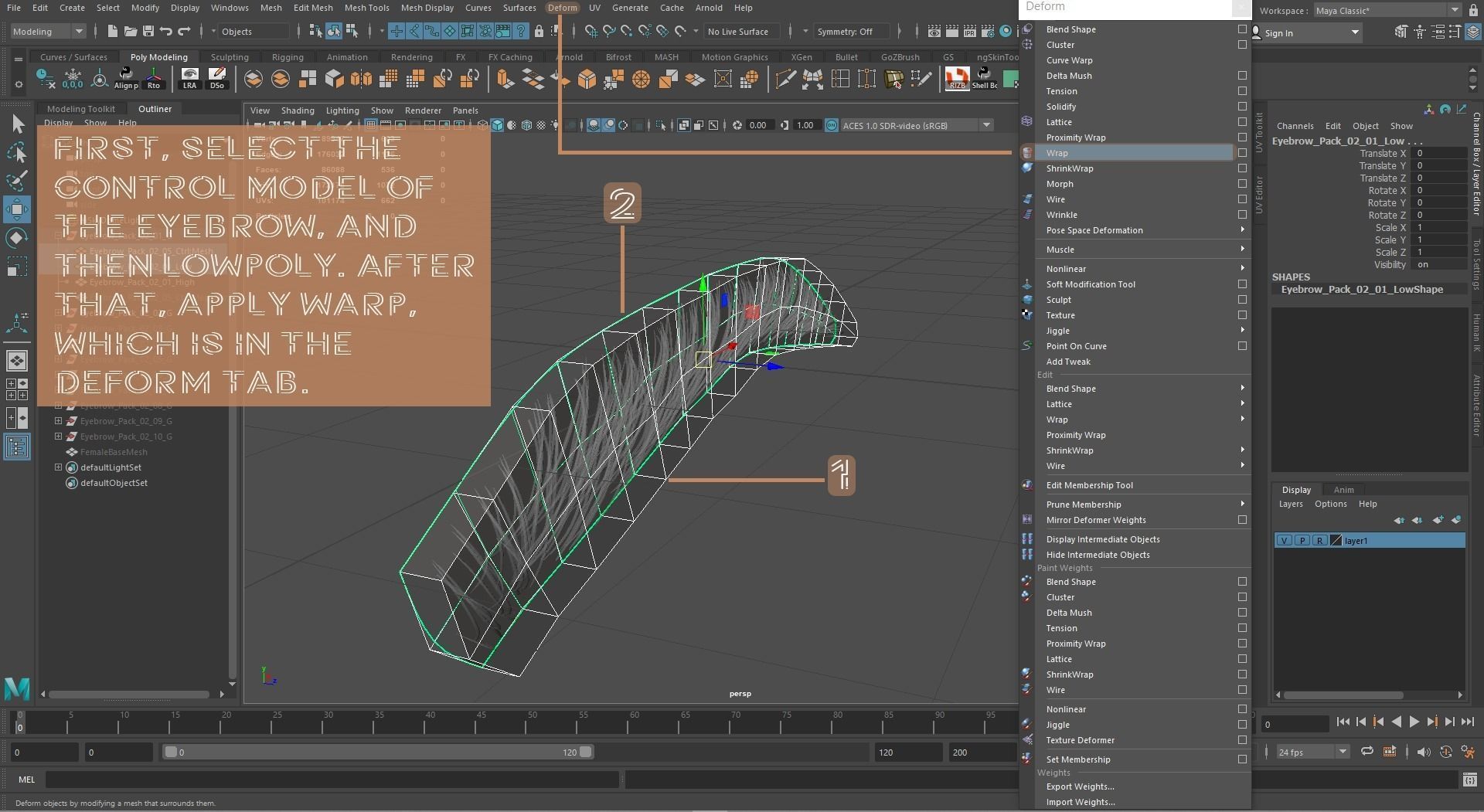Turn on textured display in viewport
The width and height of the screenshot is (1484, 812).
[541, 125]
